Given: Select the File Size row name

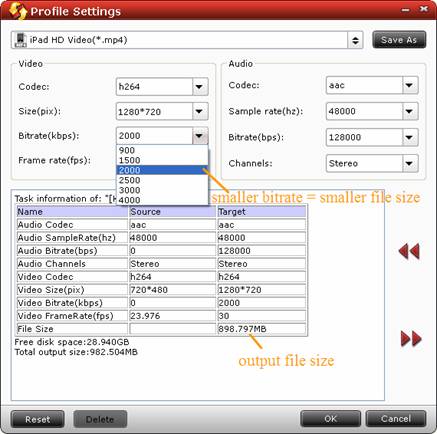Looking at the screenshot, I should [72, 329].
